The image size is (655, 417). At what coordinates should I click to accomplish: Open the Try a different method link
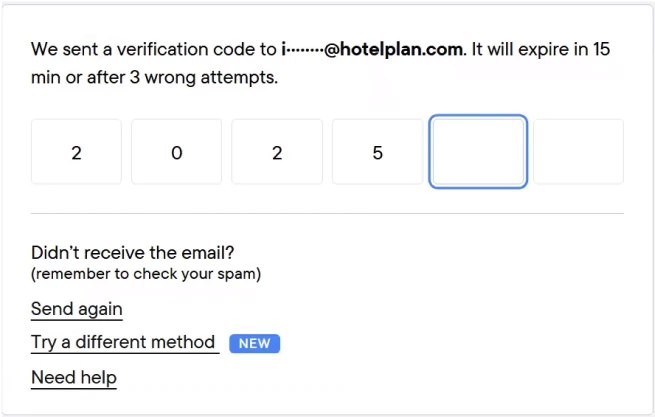[x=124, y=343]
